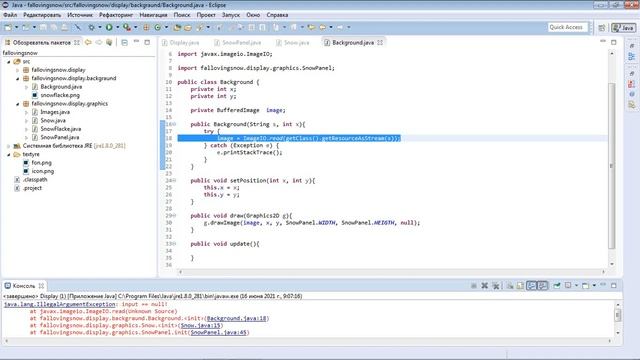Screen dimensions: 640x360
Task: Select snowflacke.png in package tree
Action: point(60,95)
